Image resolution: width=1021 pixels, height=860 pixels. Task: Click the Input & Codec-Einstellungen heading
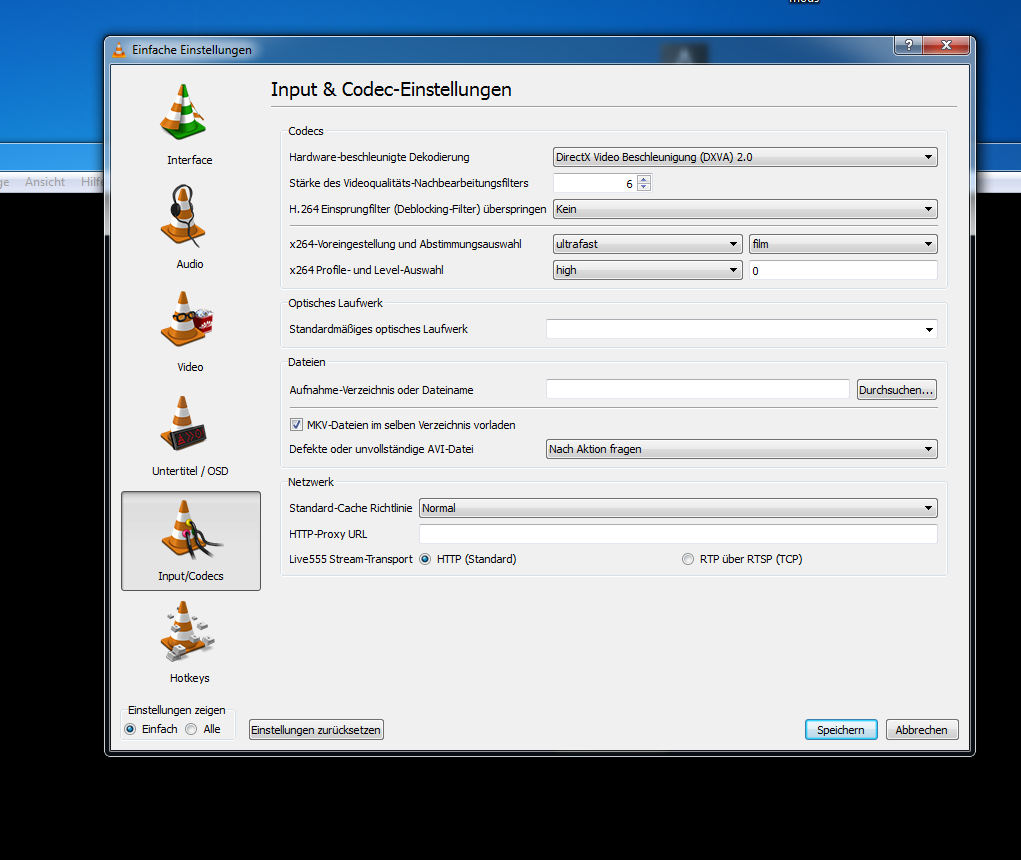click(x=391, y=89)
